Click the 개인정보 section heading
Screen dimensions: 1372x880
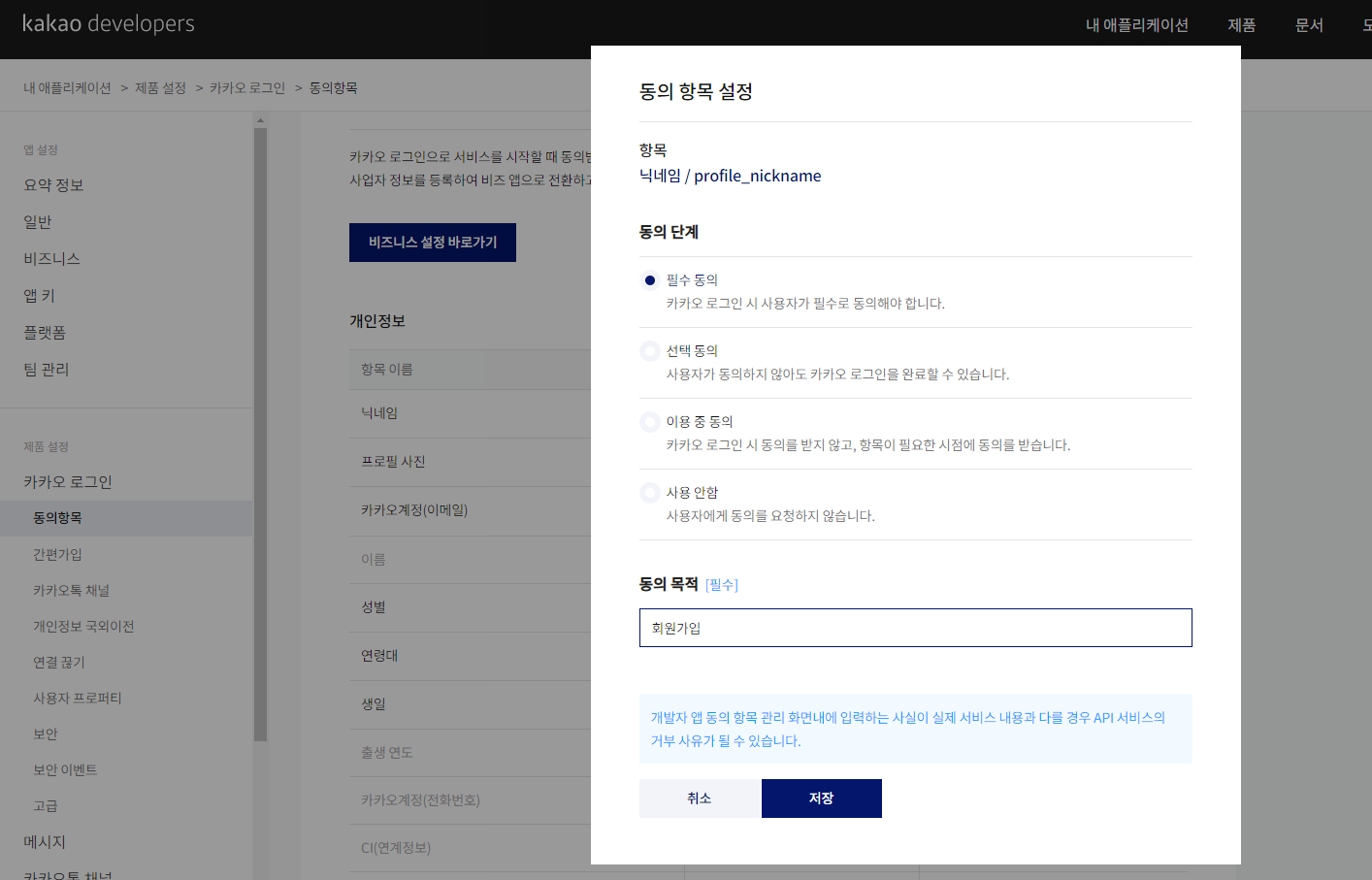click(x=377, y=321)
